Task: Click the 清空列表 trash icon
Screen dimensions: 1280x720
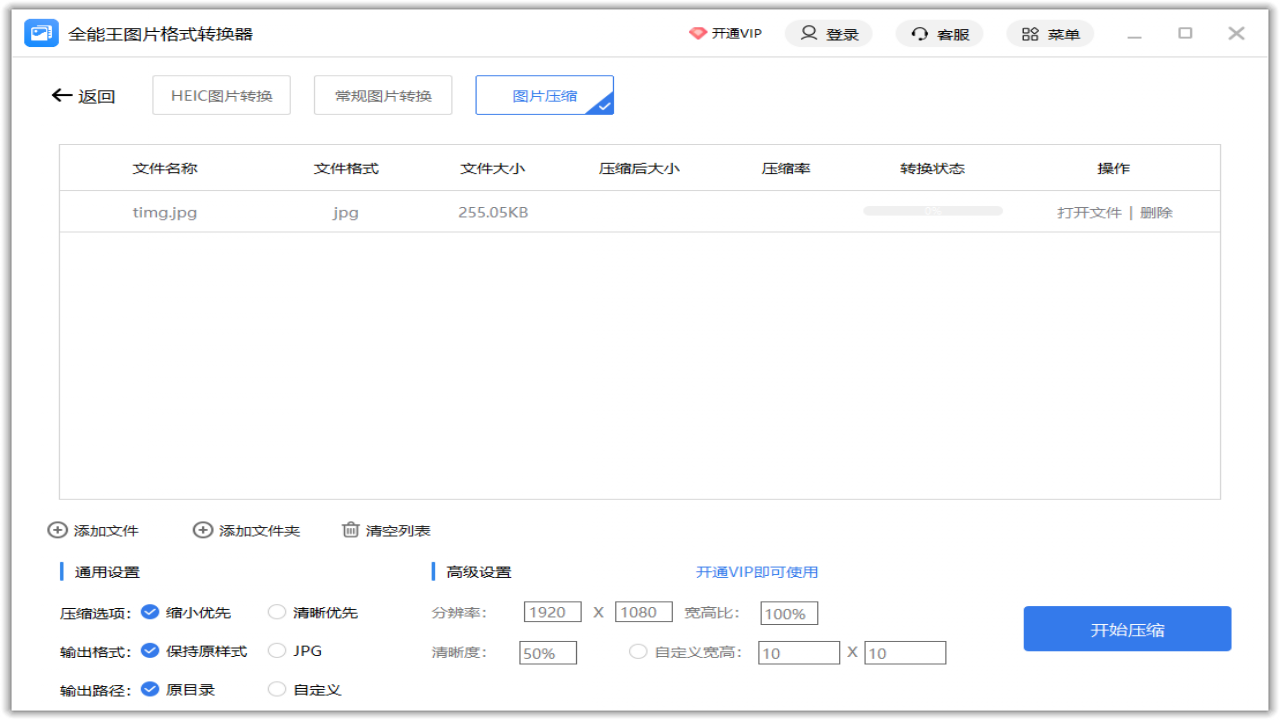Action: pyautogui.click(x=351, y=530)
